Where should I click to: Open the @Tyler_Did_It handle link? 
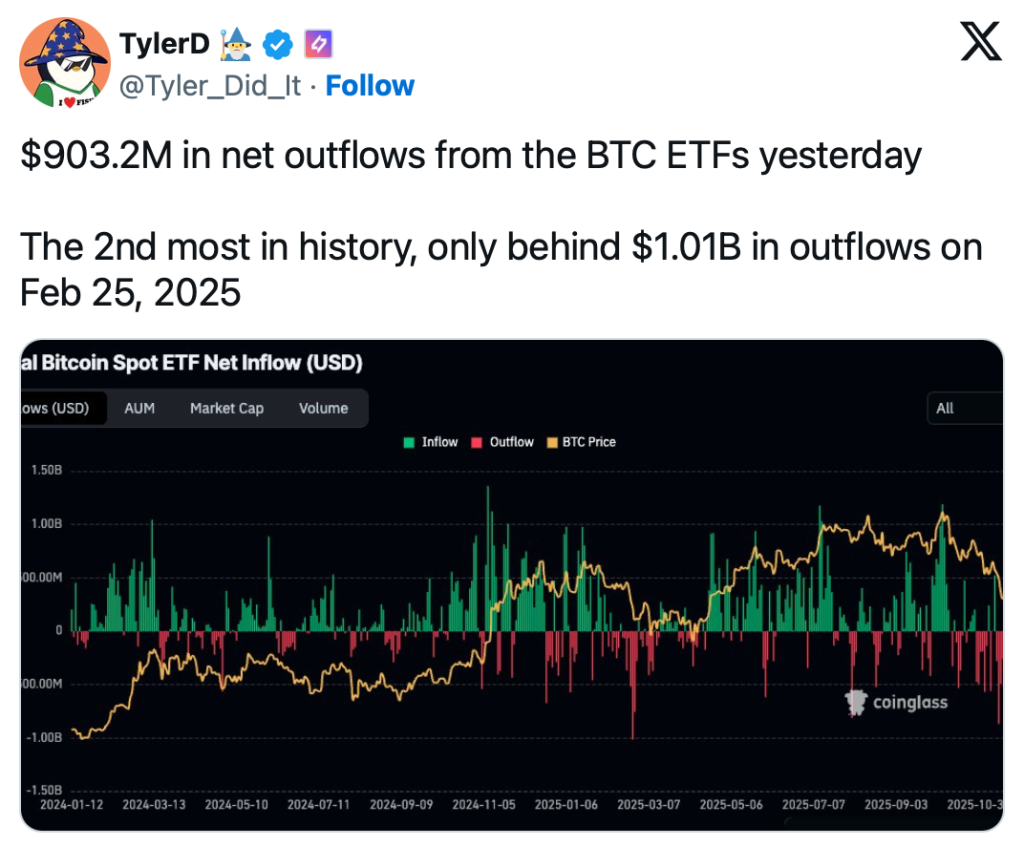(x=210, y=86)
